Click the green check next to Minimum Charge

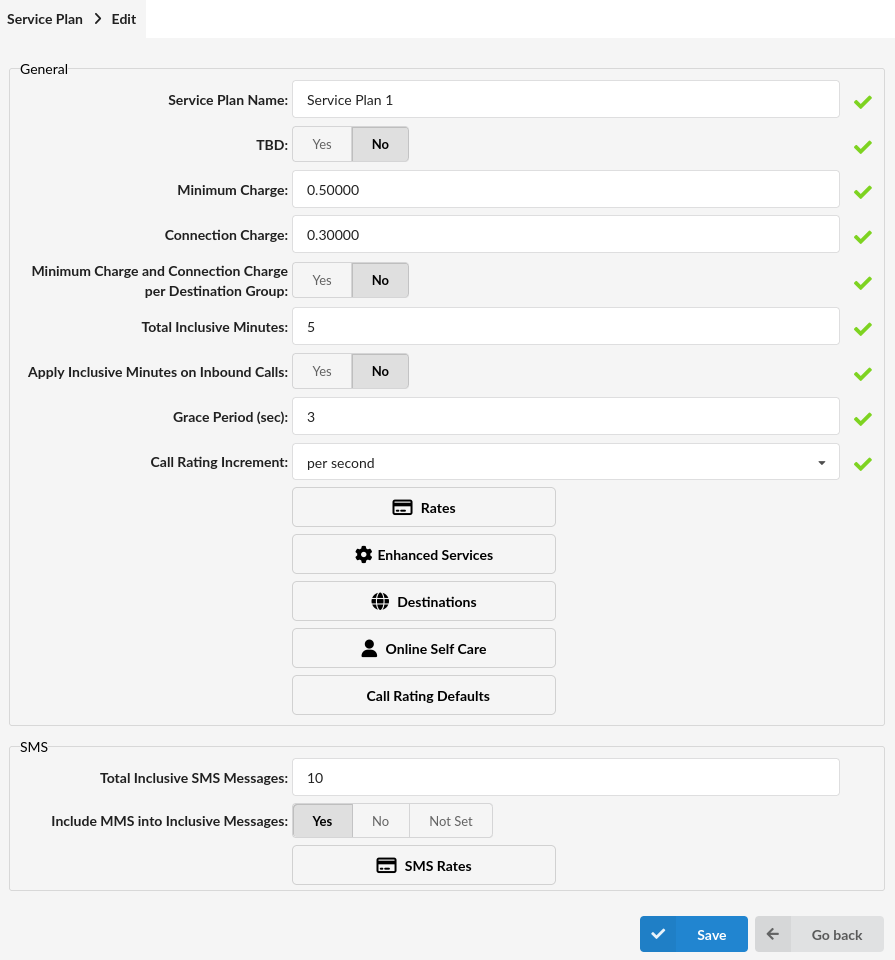[x=863, y=192]
